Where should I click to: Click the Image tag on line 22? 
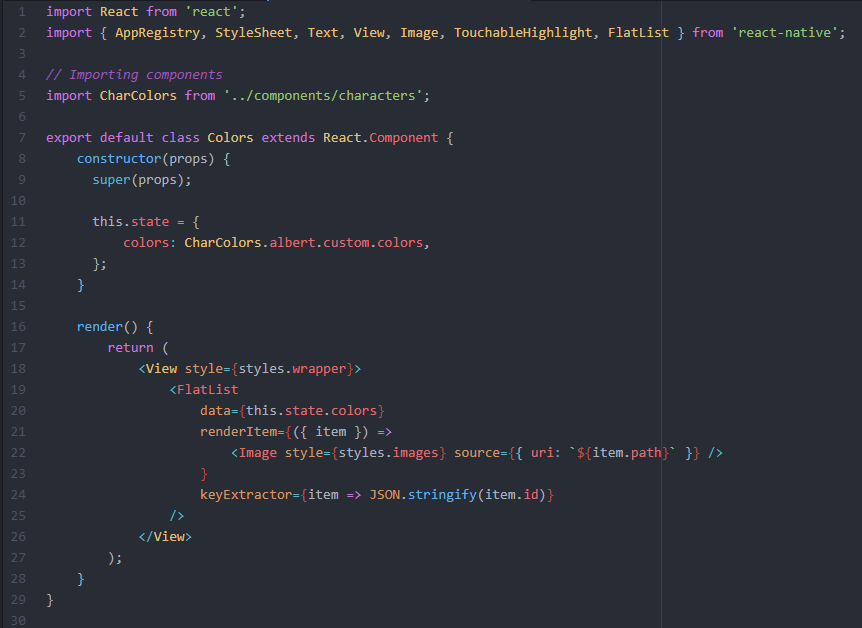point(254,453)
